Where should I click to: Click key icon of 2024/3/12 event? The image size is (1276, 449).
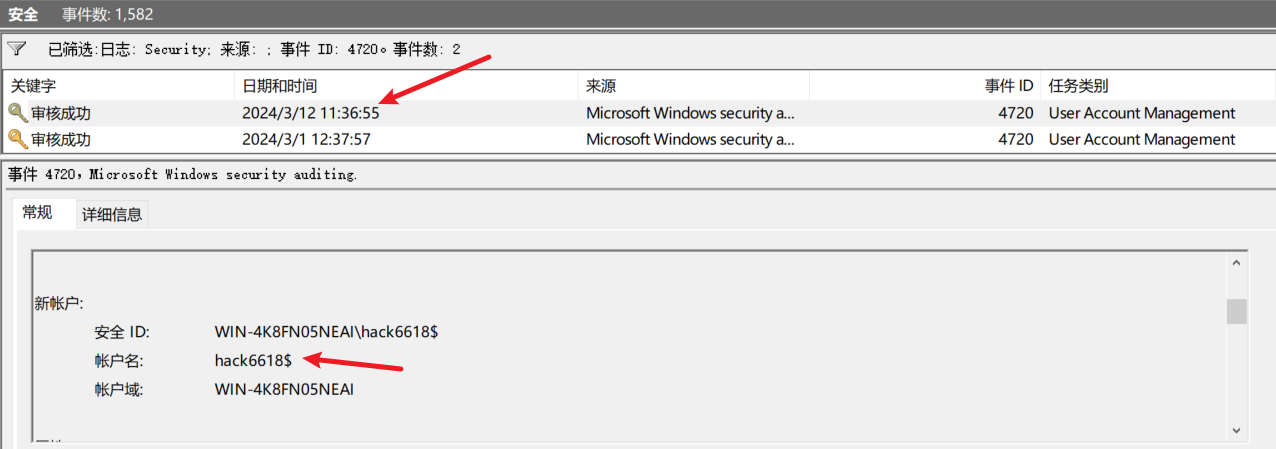click(18, 113)
